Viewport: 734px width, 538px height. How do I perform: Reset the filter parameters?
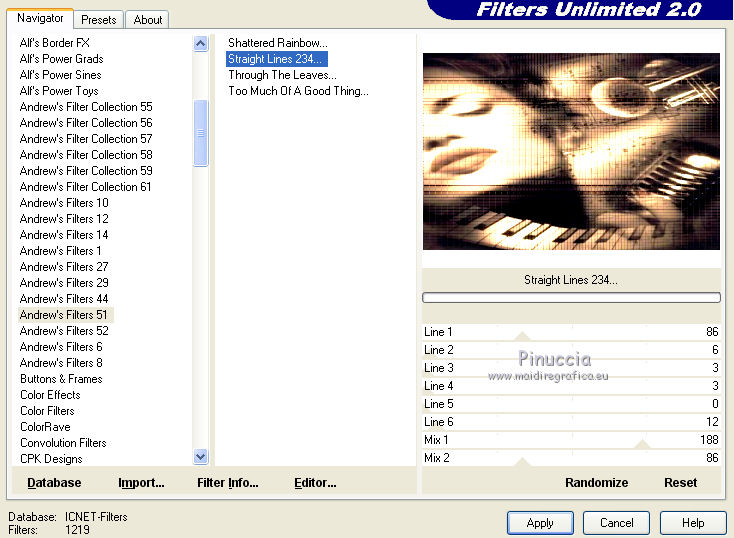(x=680, y=483)
